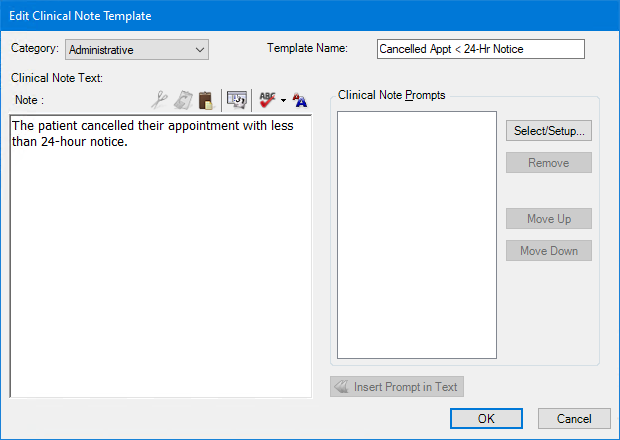Click the Move Down button

click(548, 251)
